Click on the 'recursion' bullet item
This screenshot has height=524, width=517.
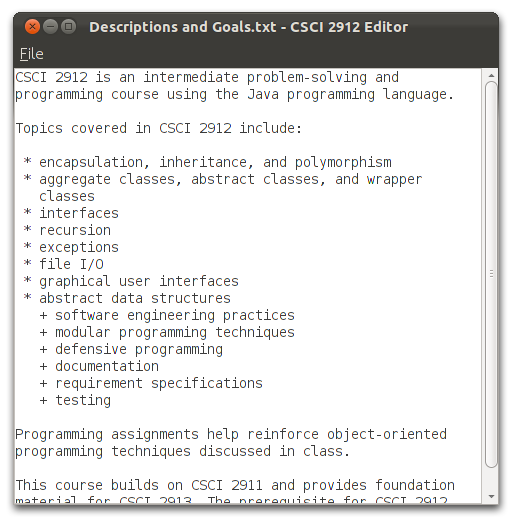pyautogui.click(x=75, y=230)
